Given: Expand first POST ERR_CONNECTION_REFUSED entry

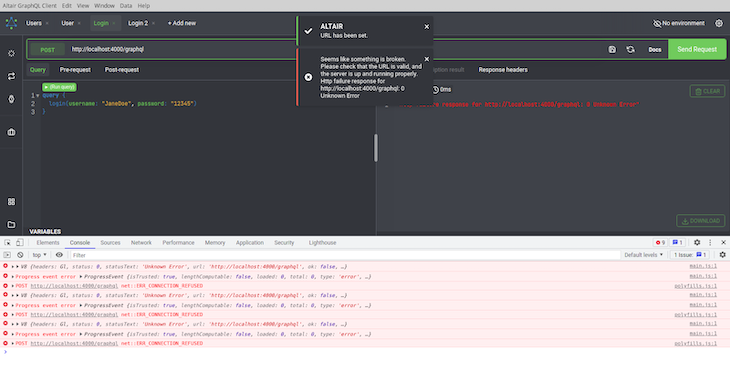Looking at the screenshot, I should (13, 286).
